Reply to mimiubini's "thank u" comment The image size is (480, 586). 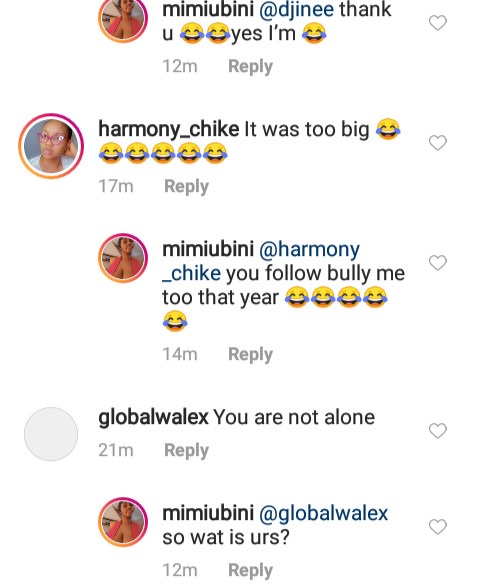[250, 67]
